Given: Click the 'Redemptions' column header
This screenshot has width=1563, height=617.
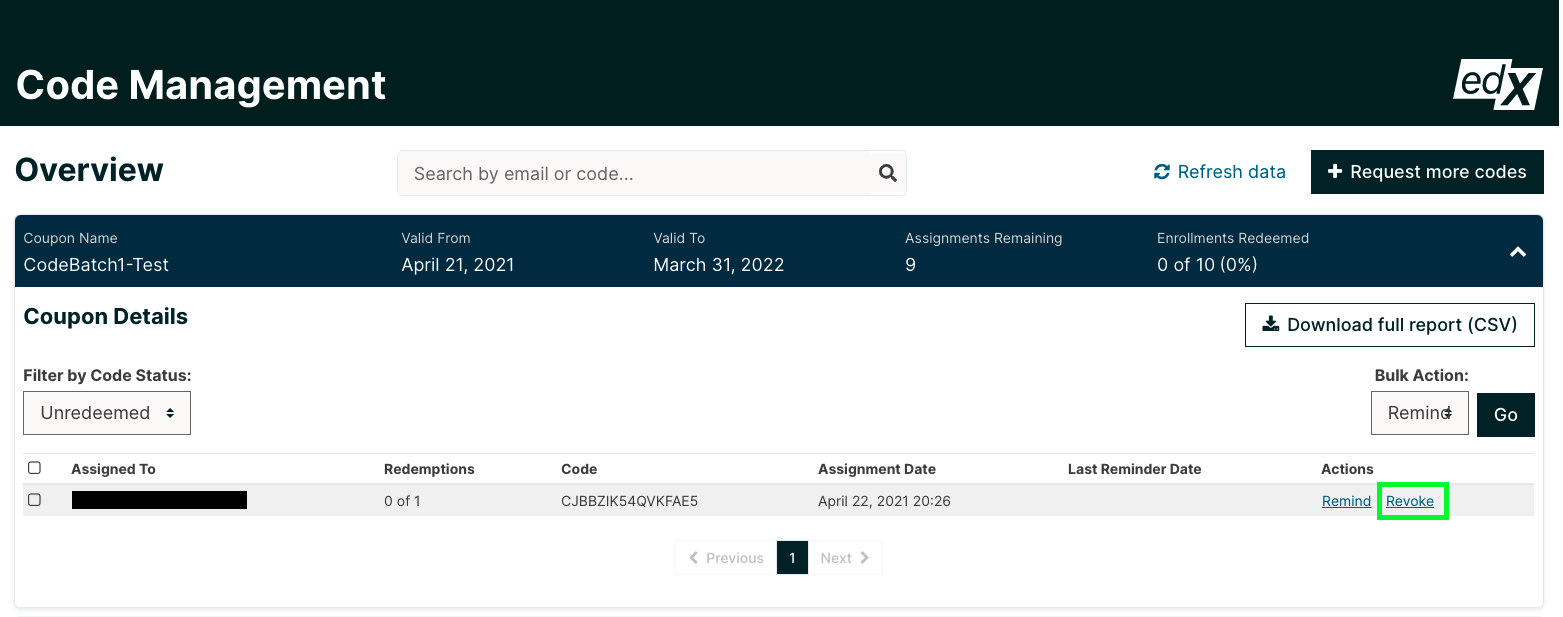Looking at the screenshot, I should 429,469.
